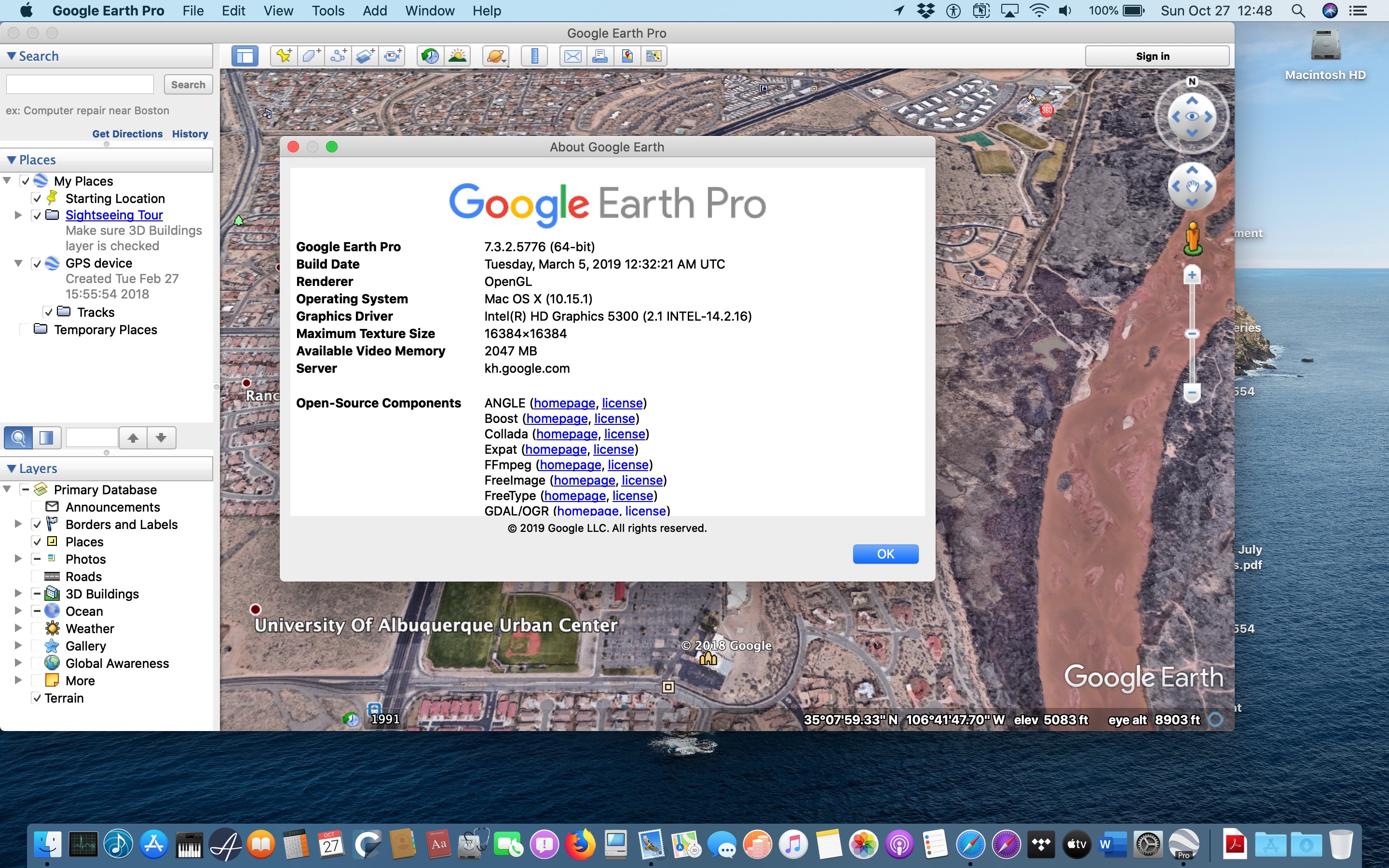Enable the Roads layer checkbox

tap(37, 576)
